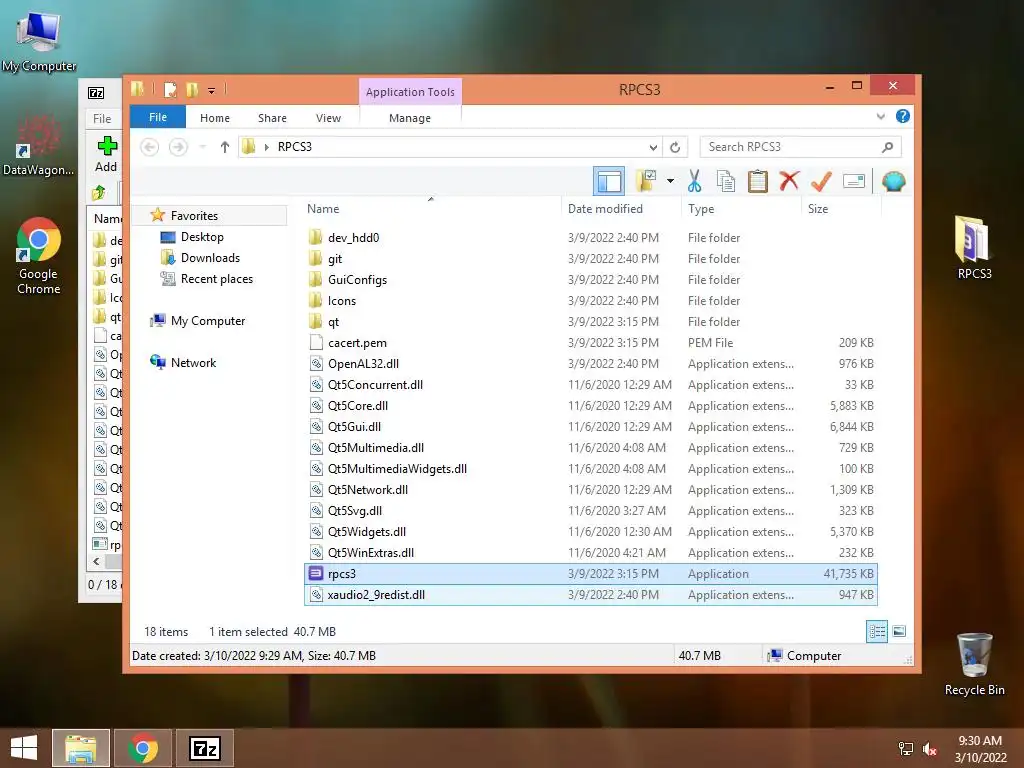Click the Rename icon in toolbar
The image size is (1024, 768).
click(854, 181)
